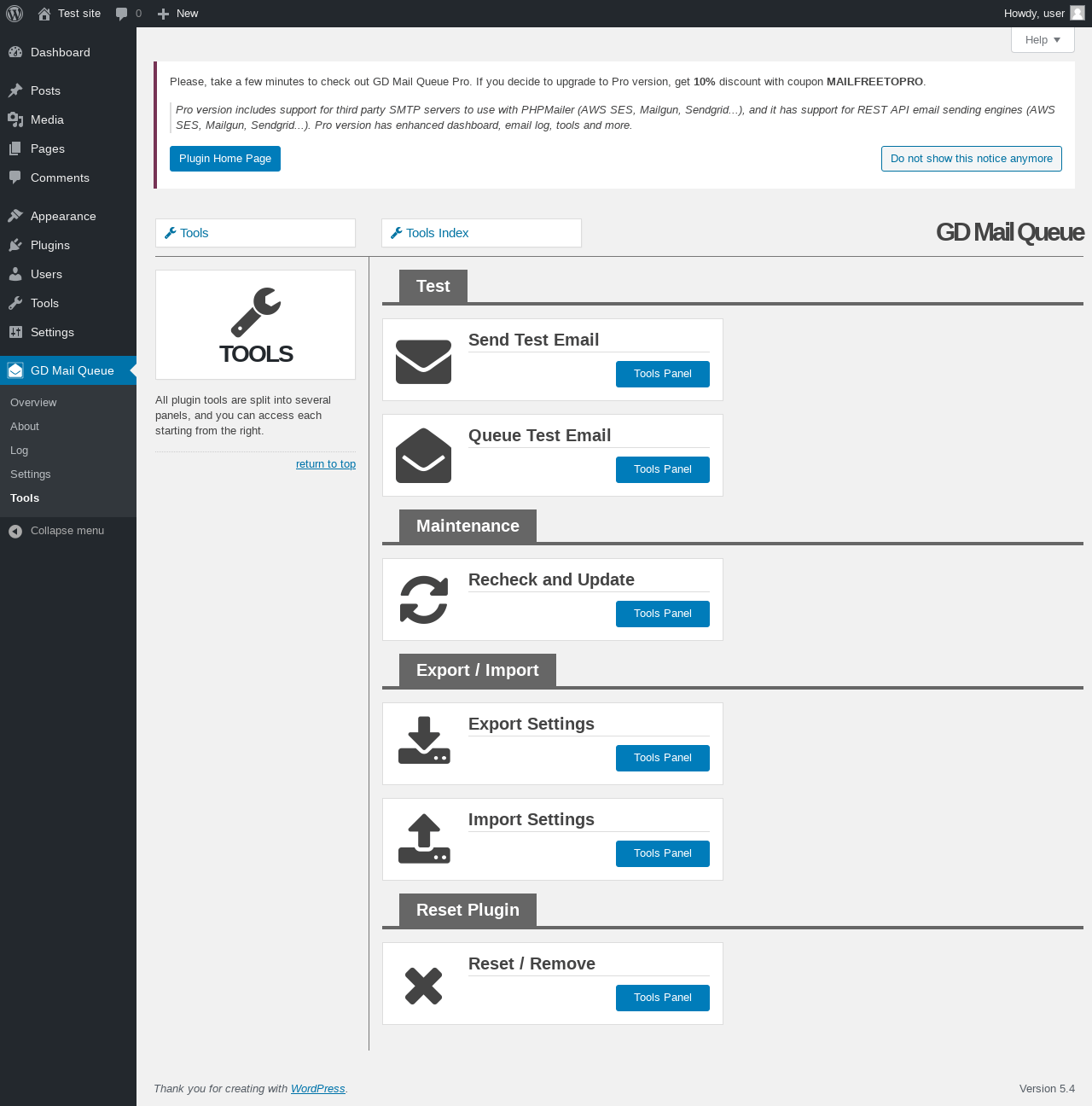Click the GD Mail Queue title text
This screenshot has height=1106, width=1092.
(x=1010, y=232)
